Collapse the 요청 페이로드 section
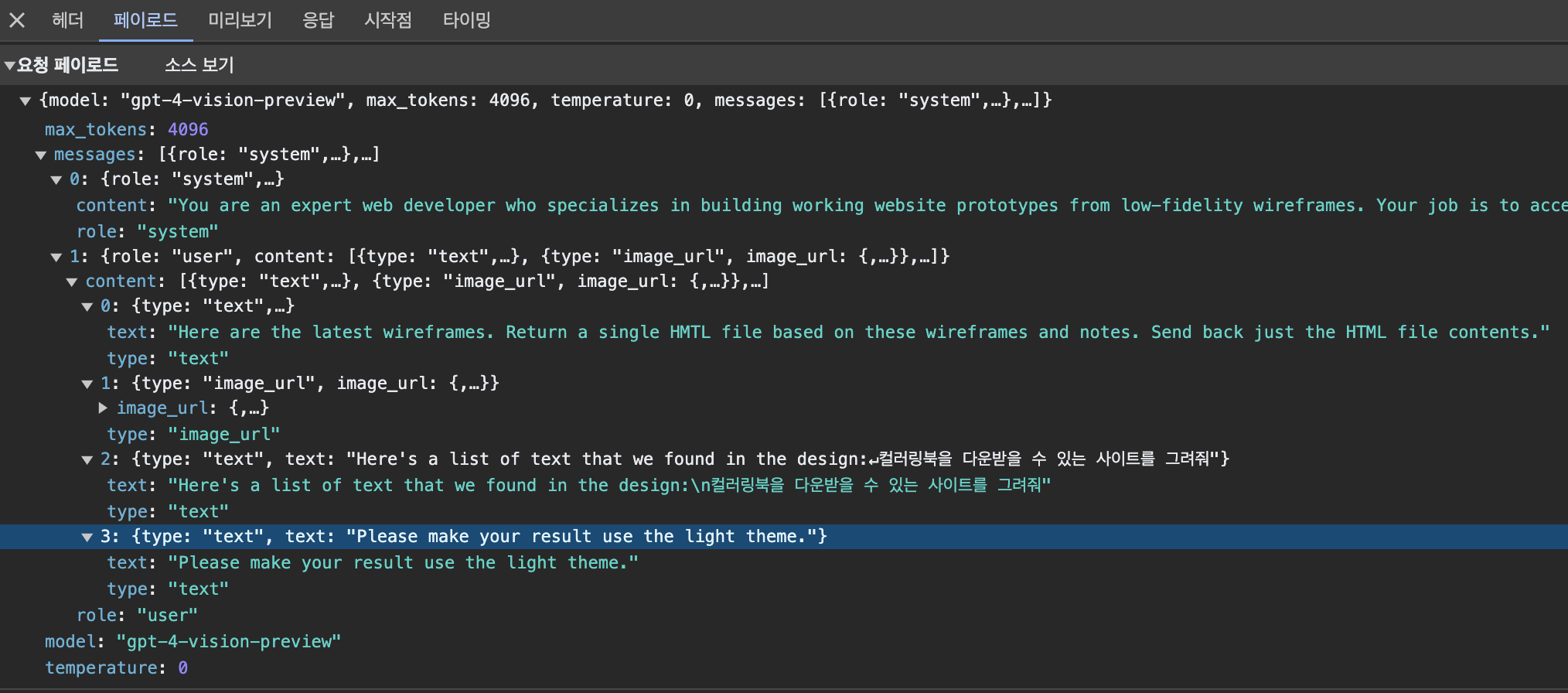 pos(10,66)
